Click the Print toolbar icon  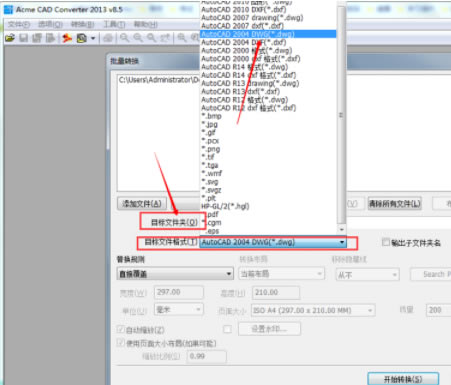point(108,38)
